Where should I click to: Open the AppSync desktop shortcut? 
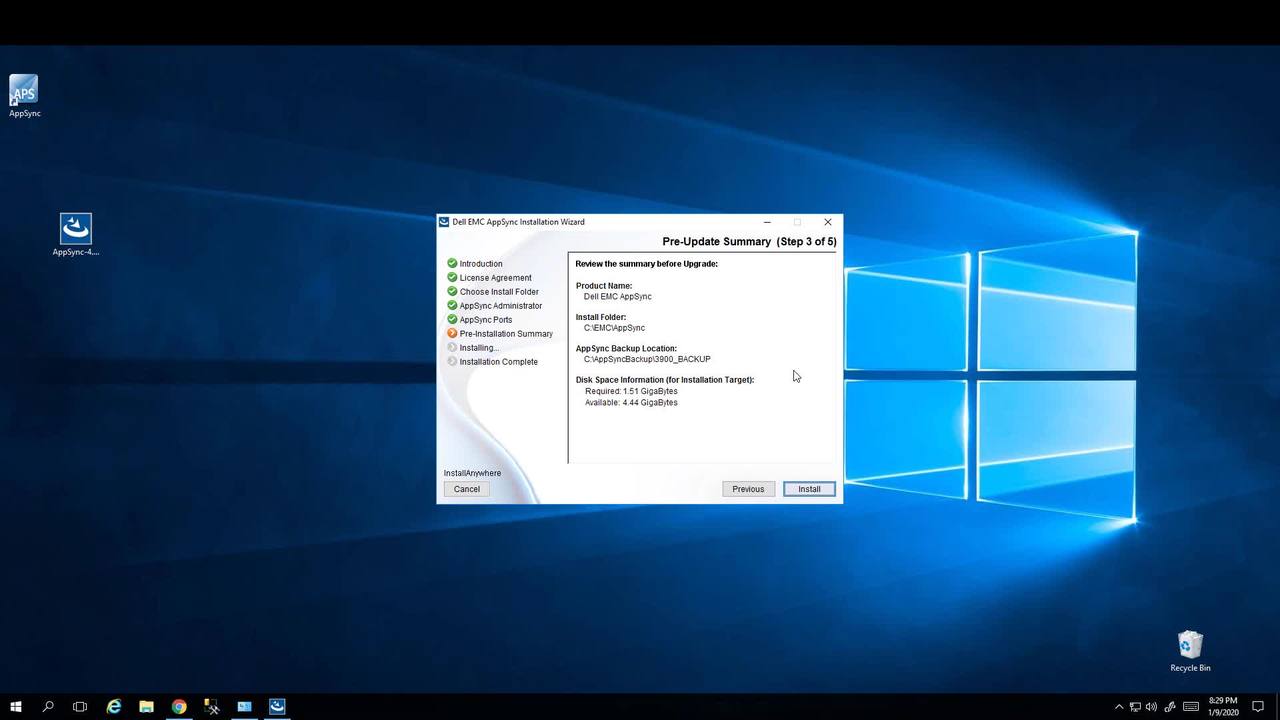click(x=24, y=96)
